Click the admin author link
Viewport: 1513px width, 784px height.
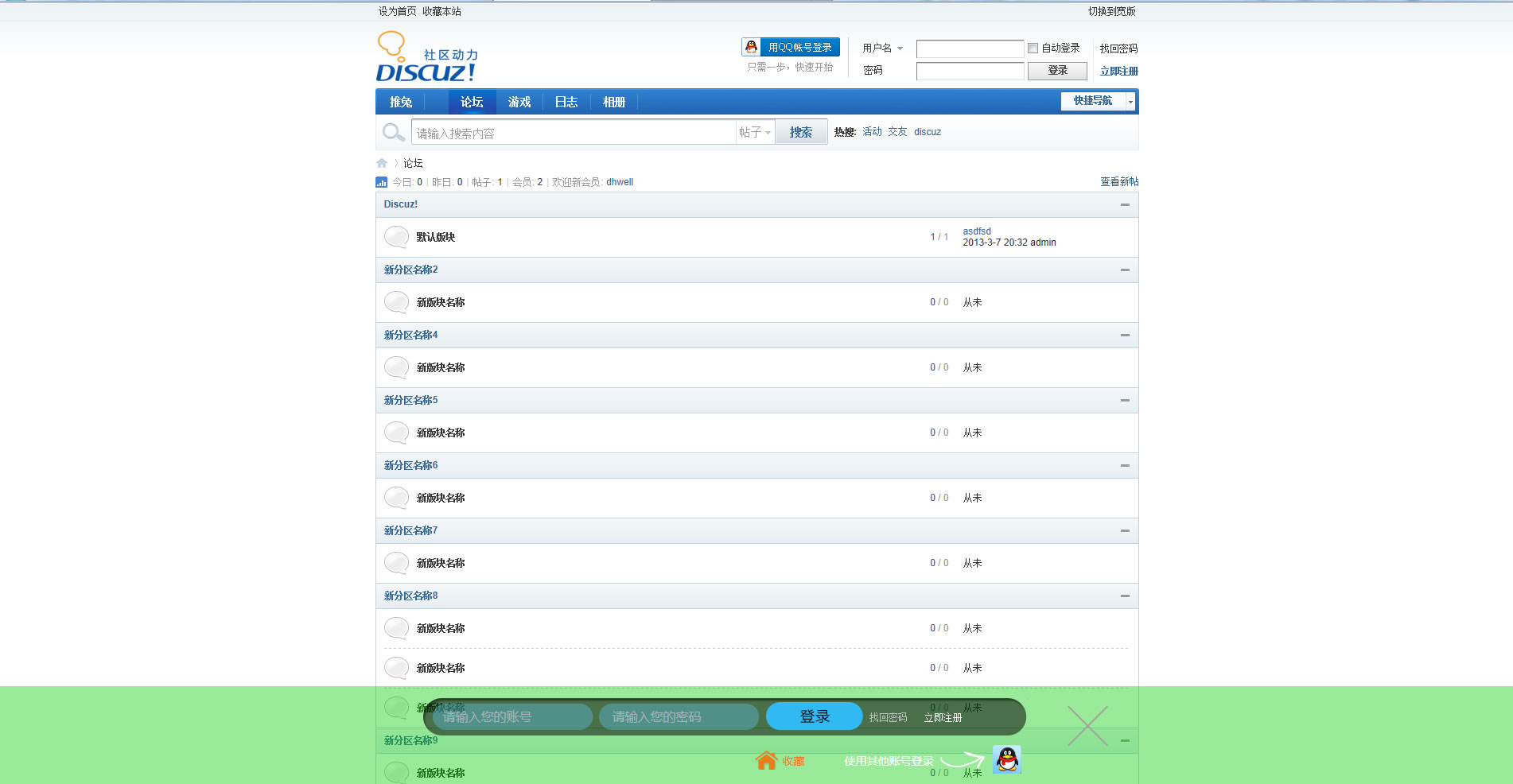1044,243
